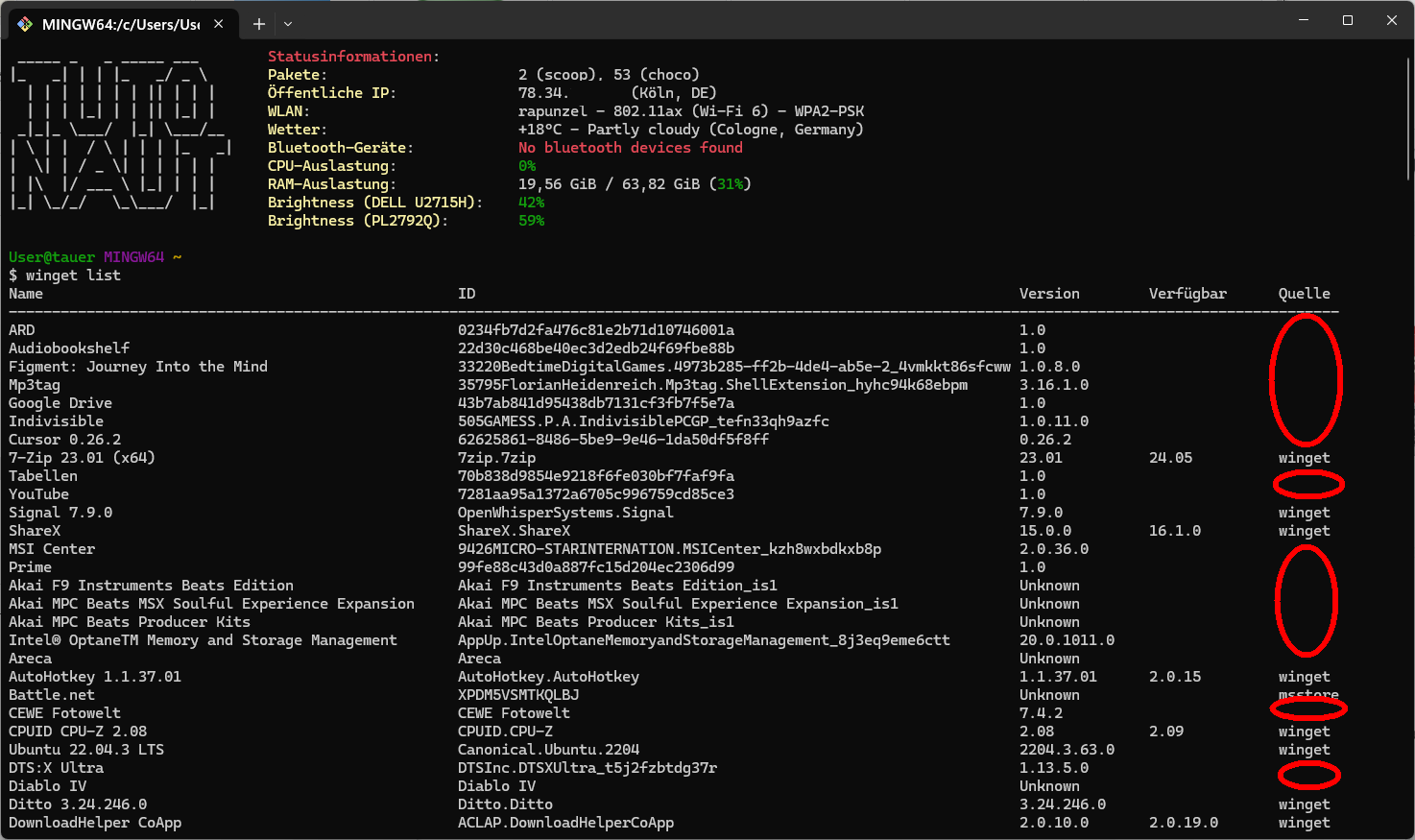The image size is (1415, 840).
Task: Click the 'Diablo IV' row name
Action: pyautogui.click(x=47, y=786)
